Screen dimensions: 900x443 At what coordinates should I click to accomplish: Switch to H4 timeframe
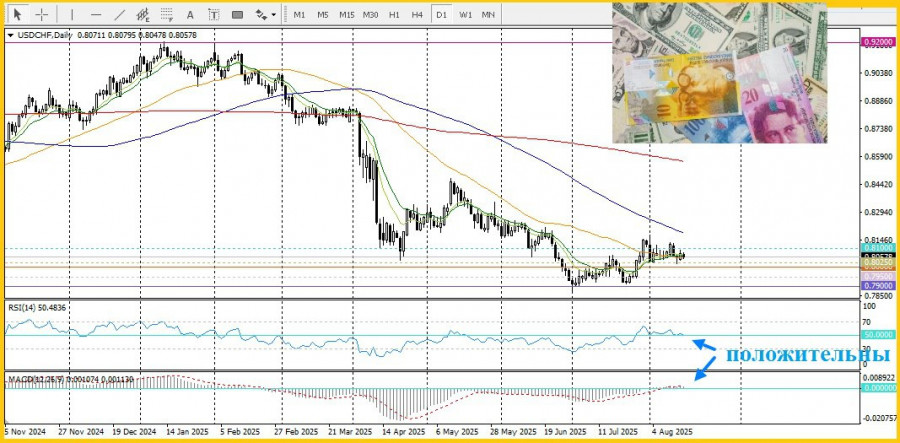click(x=417, y=15)
